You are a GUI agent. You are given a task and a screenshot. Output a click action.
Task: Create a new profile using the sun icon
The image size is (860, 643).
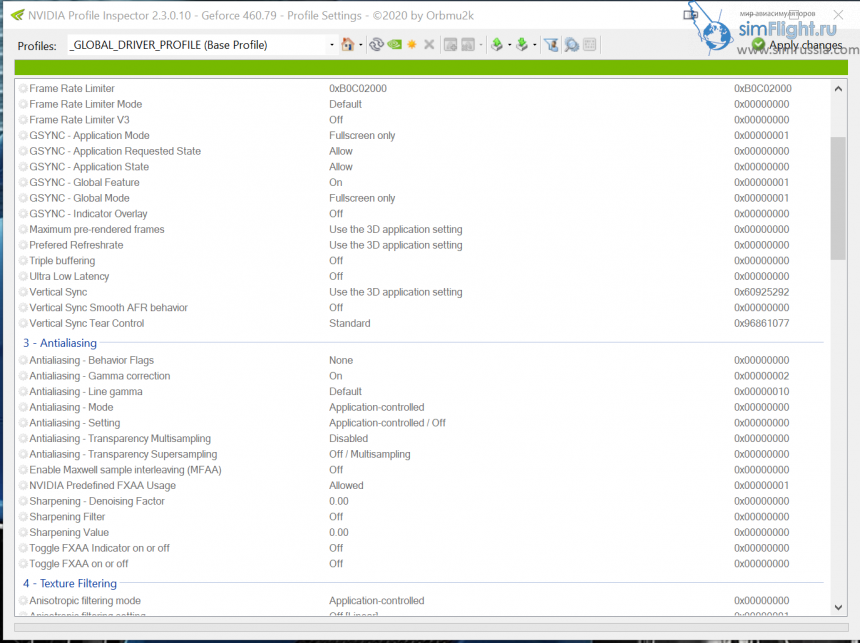[411, 44]
